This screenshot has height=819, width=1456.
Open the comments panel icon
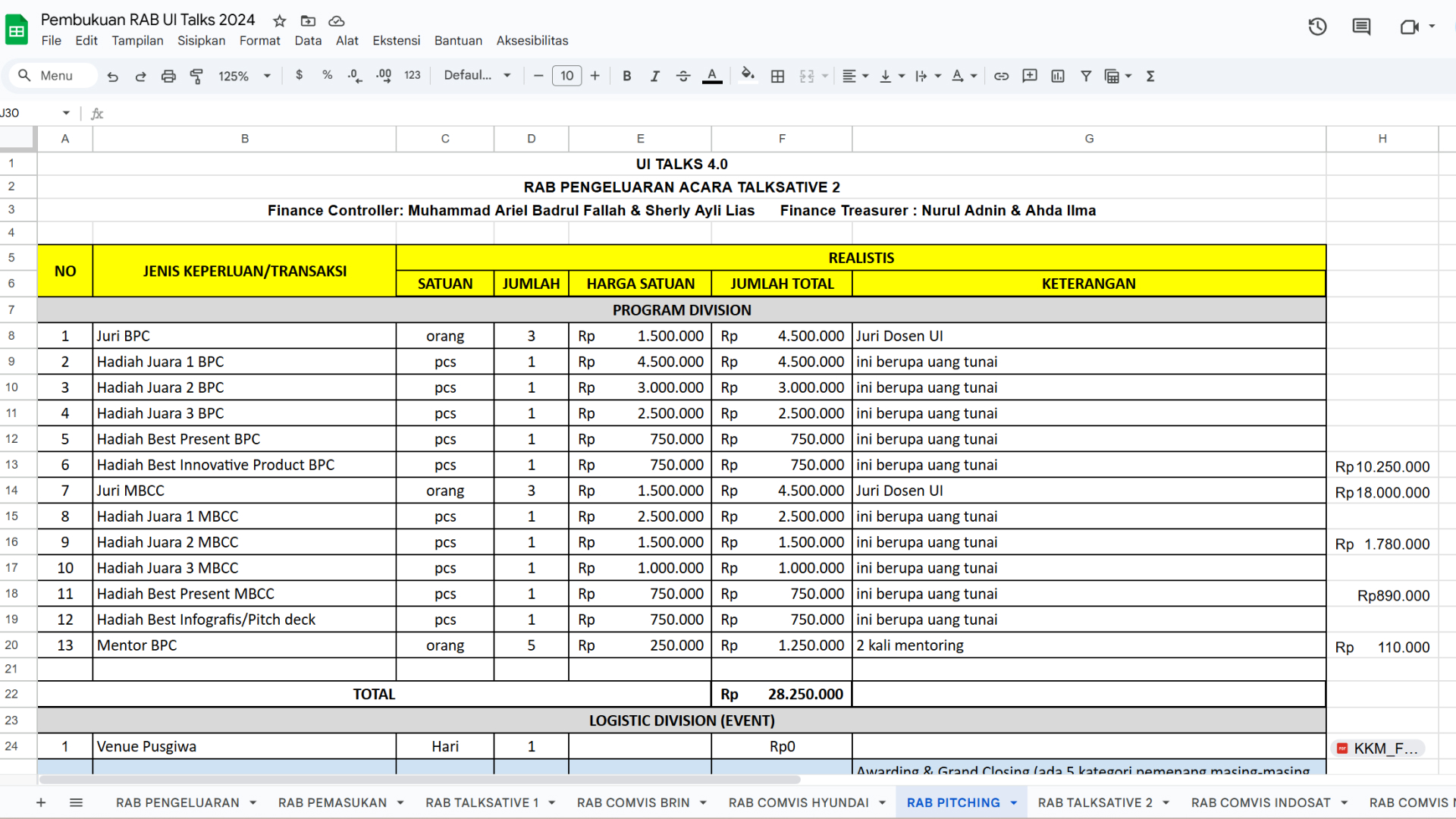pyautogui.click(x=1361, y=27)
